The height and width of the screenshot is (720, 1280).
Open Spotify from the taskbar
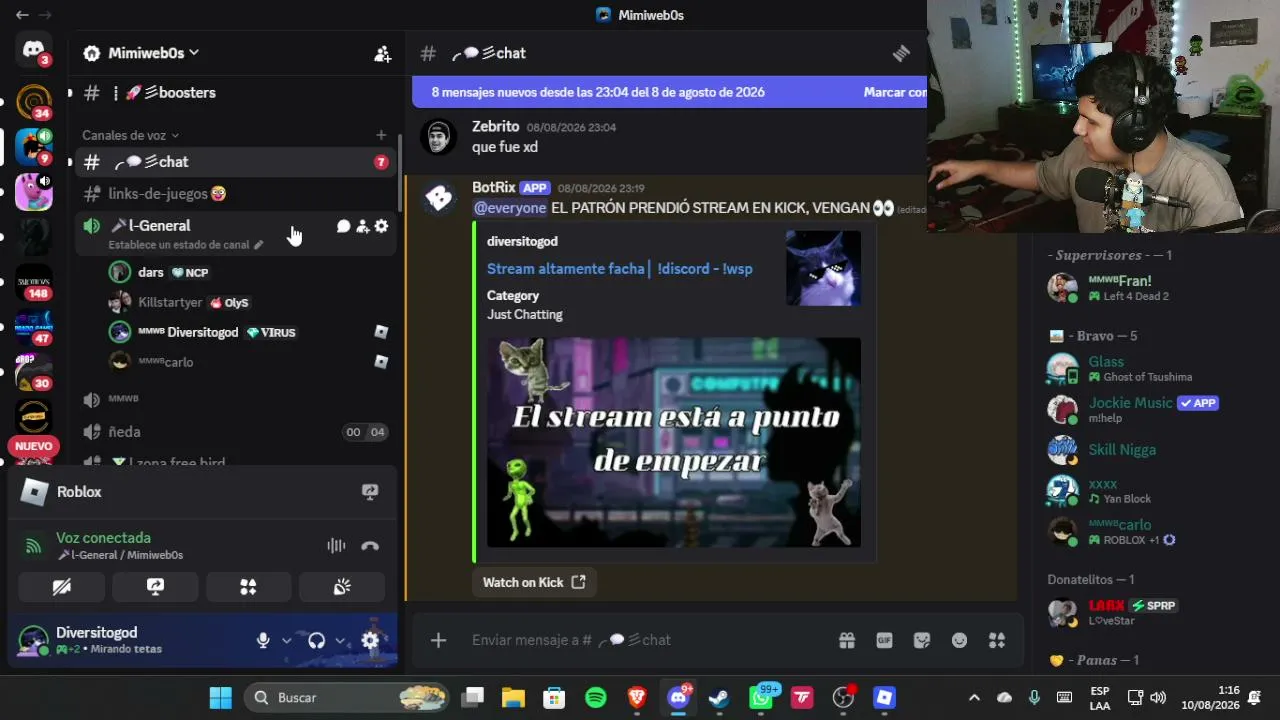coord(596,698)
